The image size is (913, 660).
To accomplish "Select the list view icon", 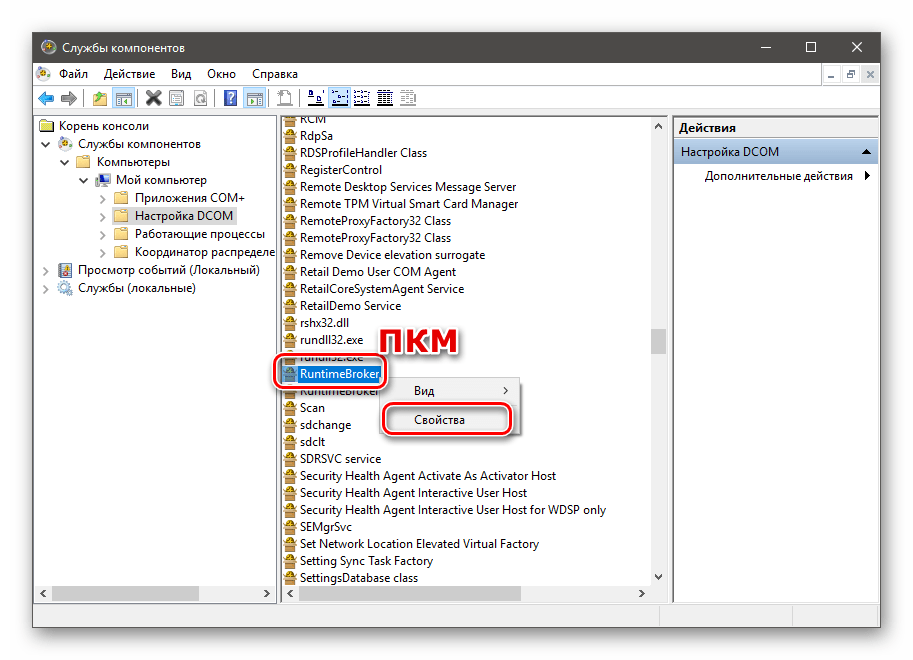I will 362,98.
